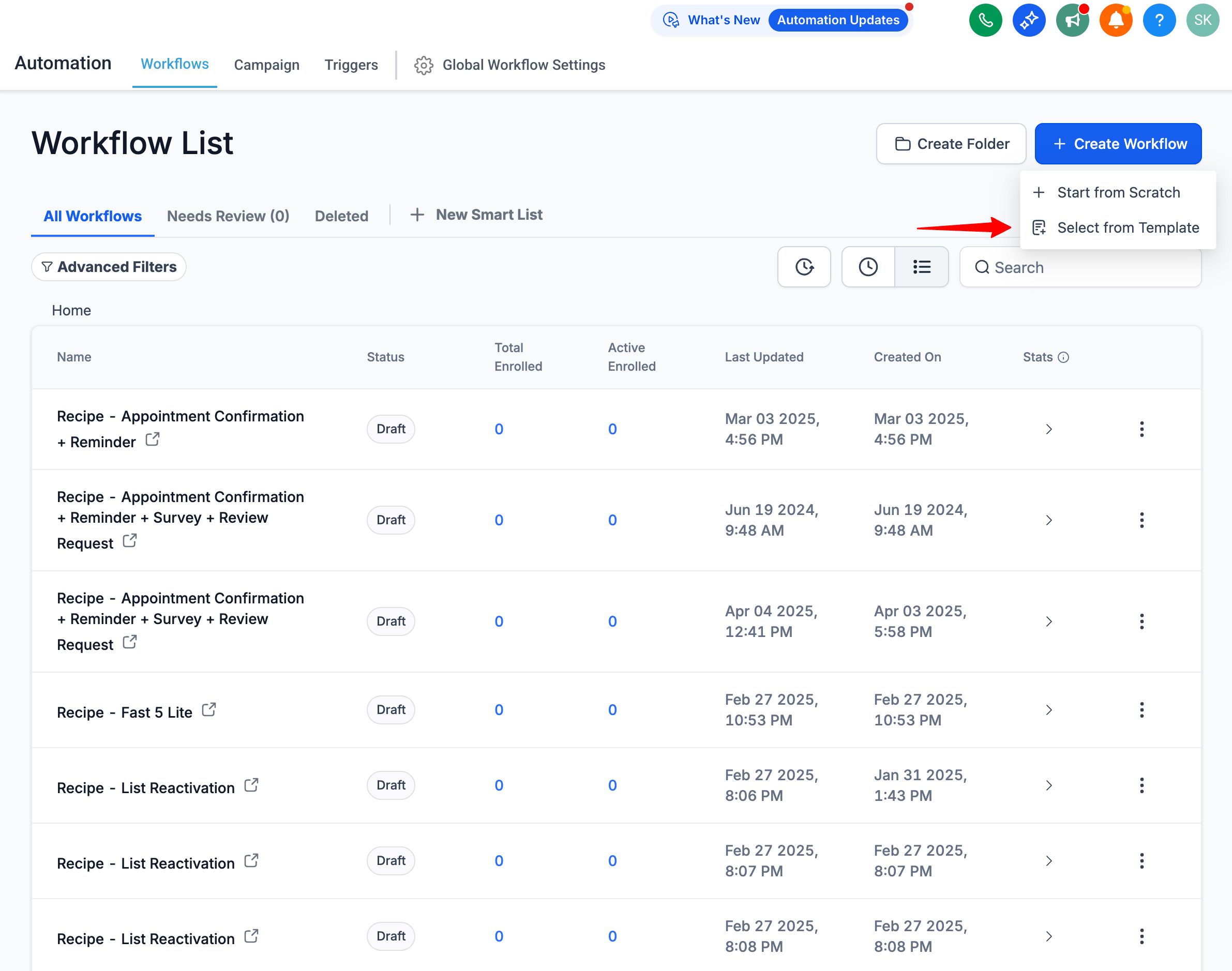Open the orange notifications bell
This screenshot has width=1232, height=971.
click(1116, 21)
